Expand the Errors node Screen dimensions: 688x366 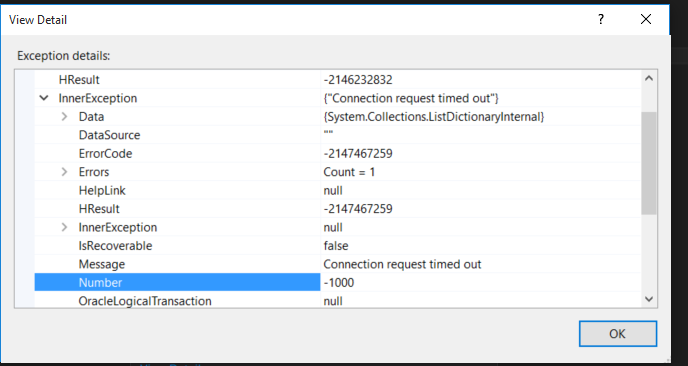[64, 172]
